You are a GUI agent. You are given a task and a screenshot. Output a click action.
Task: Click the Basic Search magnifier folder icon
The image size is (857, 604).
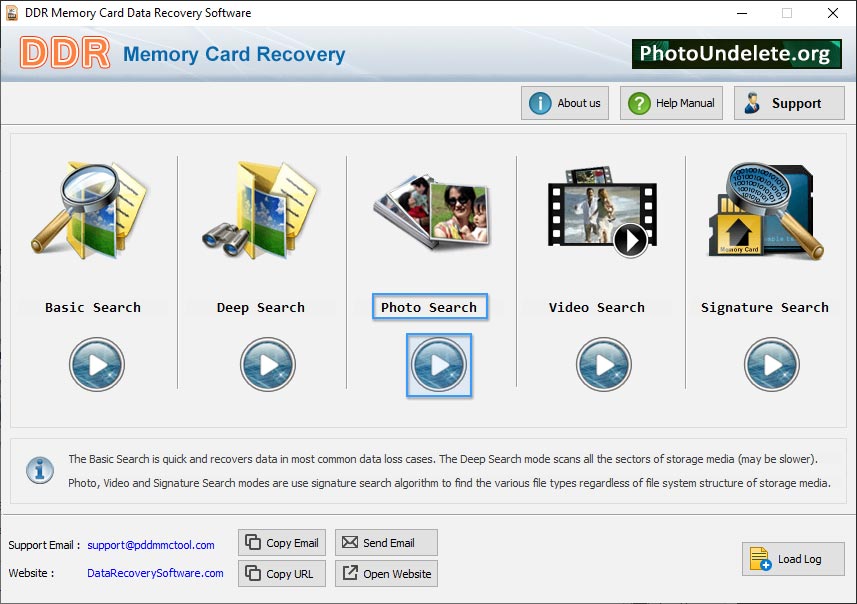click(90, 210)
